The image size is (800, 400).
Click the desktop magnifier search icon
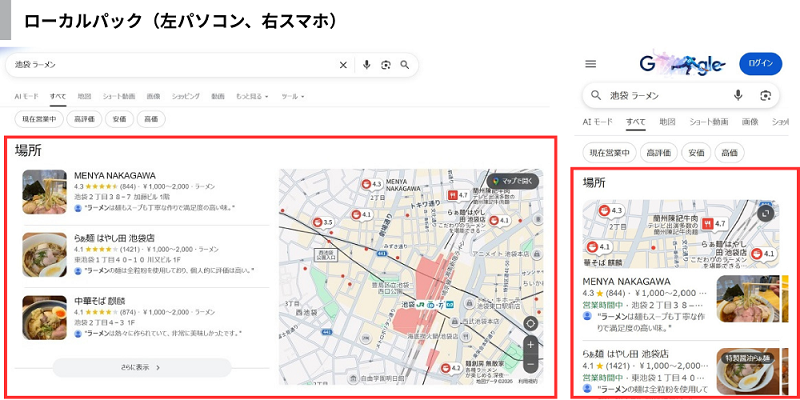tap(405, 65)
